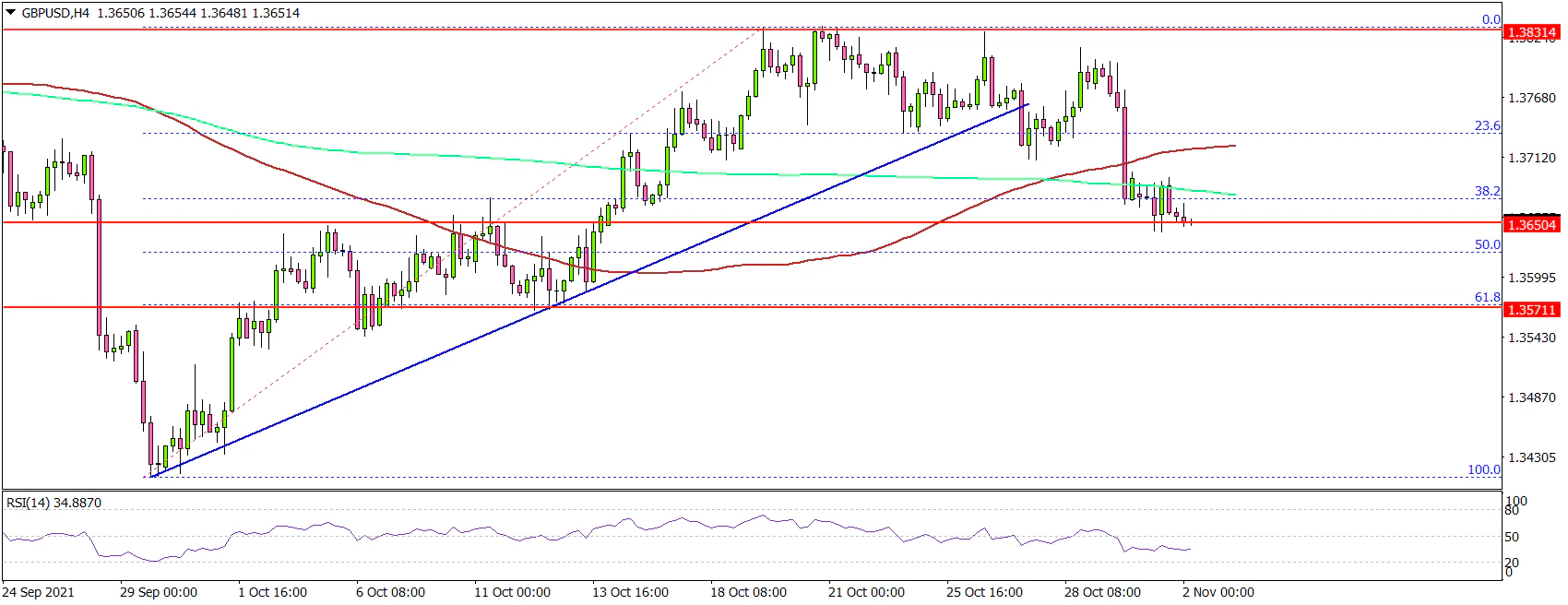
Task: Click the 29 Sep 00:00 time axis label
Action: (158, 592)
